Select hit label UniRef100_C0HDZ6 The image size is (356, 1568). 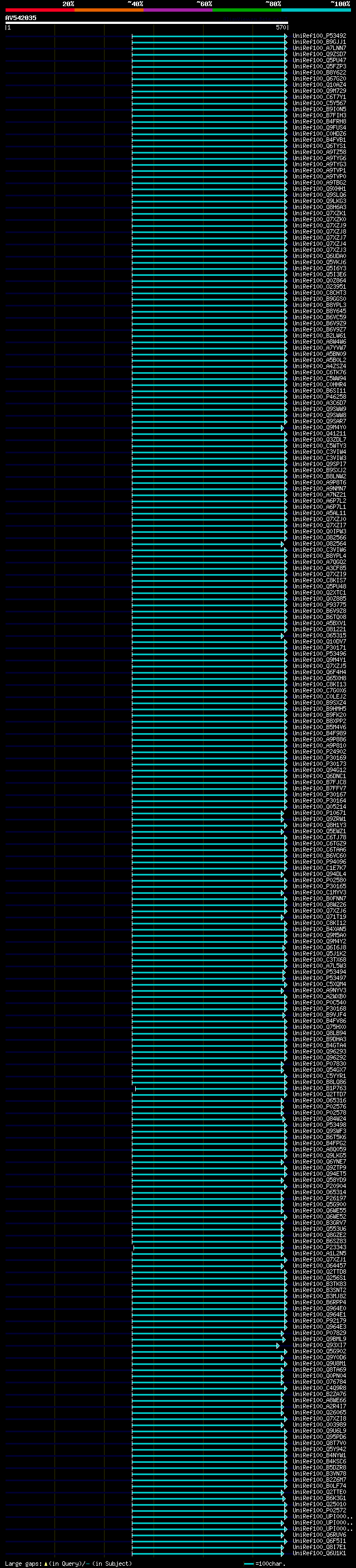tap(319, 134)
